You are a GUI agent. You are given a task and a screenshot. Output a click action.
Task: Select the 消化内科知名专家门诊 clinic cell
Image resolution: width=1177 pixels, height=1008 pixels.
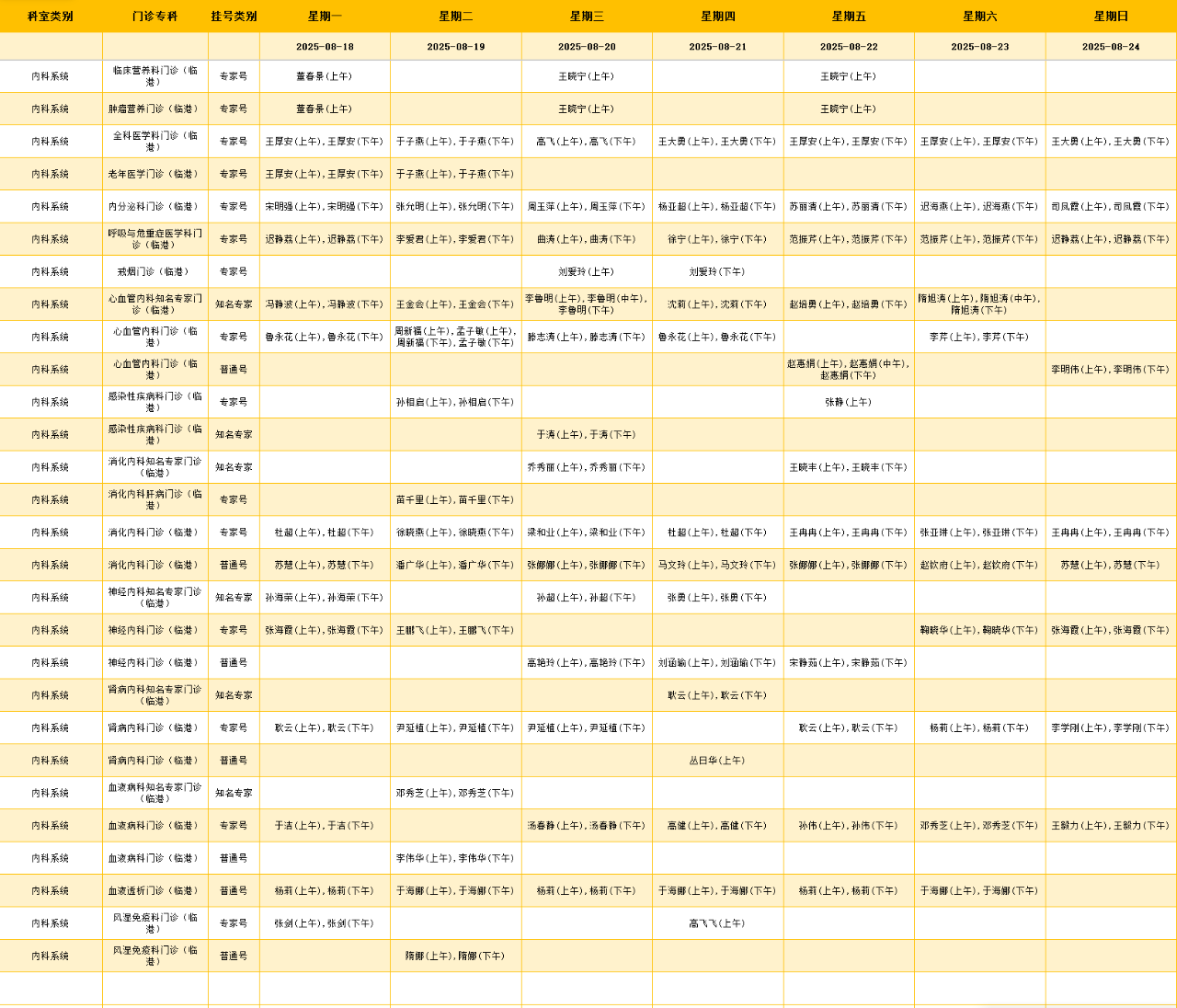pos(155,467)
